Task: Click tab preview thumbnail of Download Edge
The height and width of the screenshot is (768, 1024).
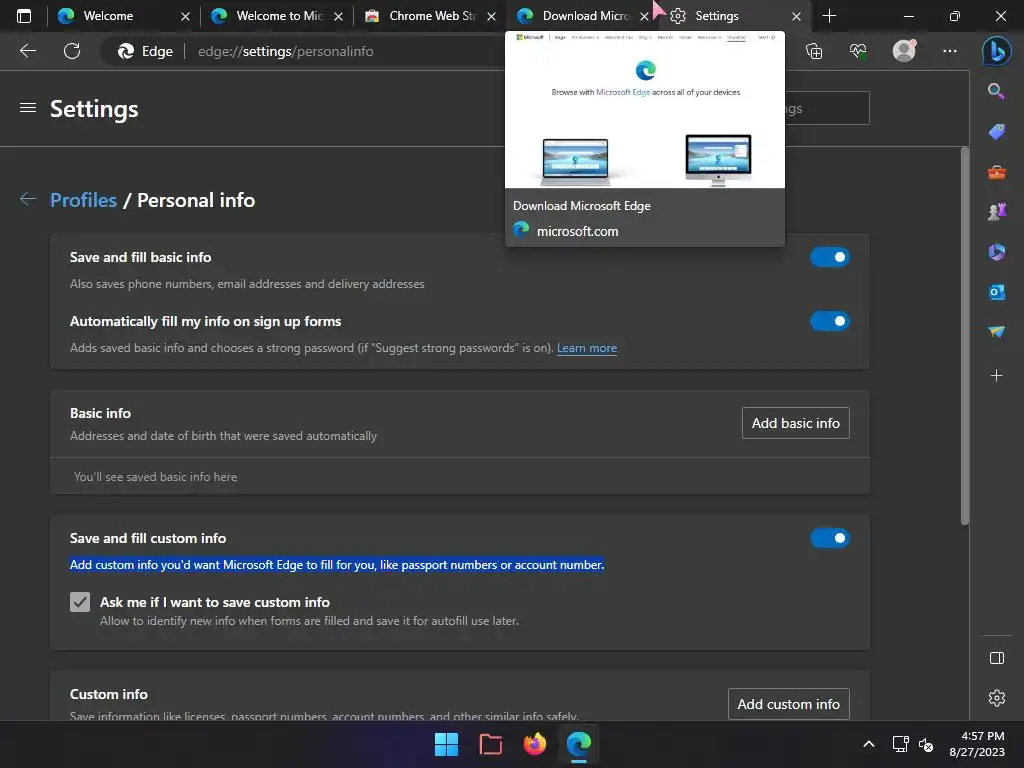Action: pyautogui.click(x=645, y=110)
